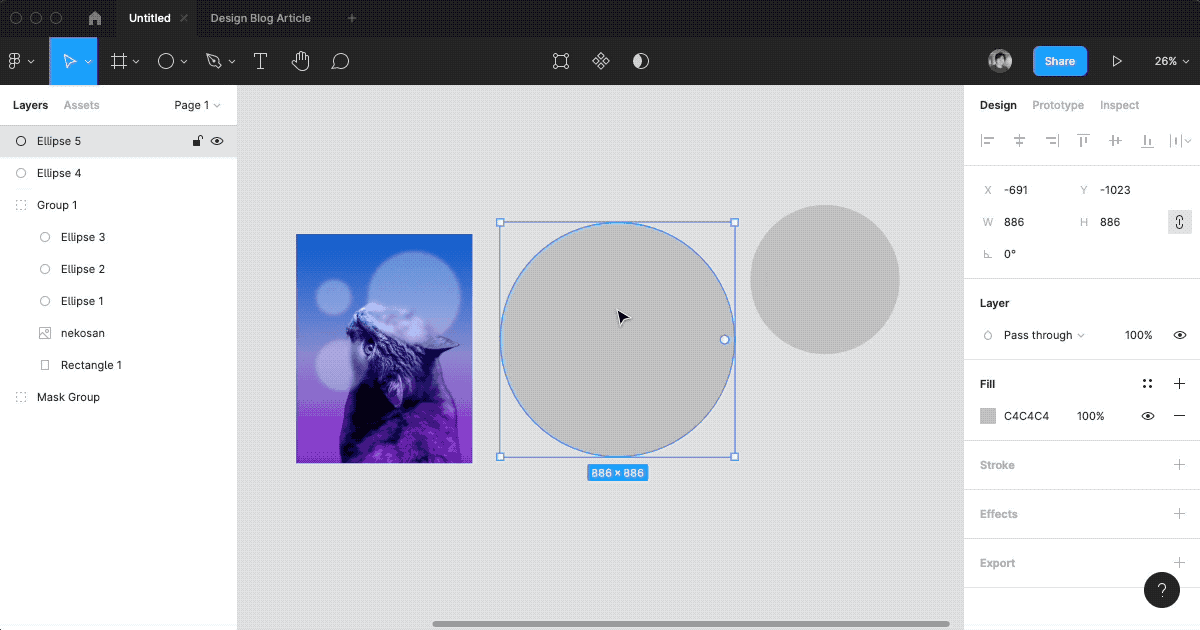This screenshot has width=1200, height=630.
Task: Unlock the Ellipse 5 layer
Action: pos(197,141)
